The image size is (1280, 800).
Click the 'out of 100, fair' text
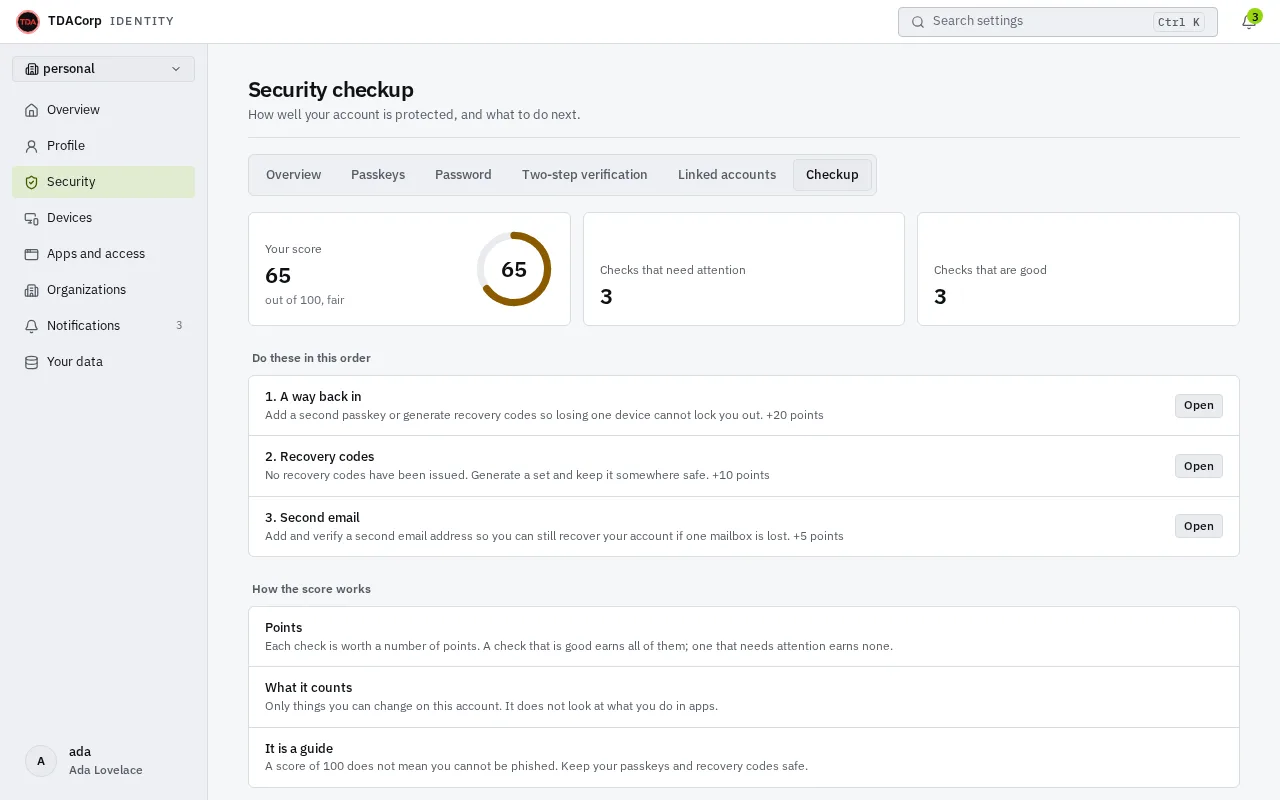[305, 300]
